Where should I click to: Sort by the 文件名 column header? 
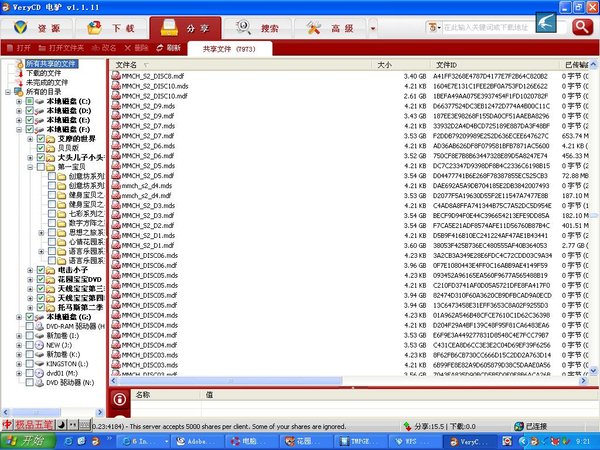coord(241,65)
